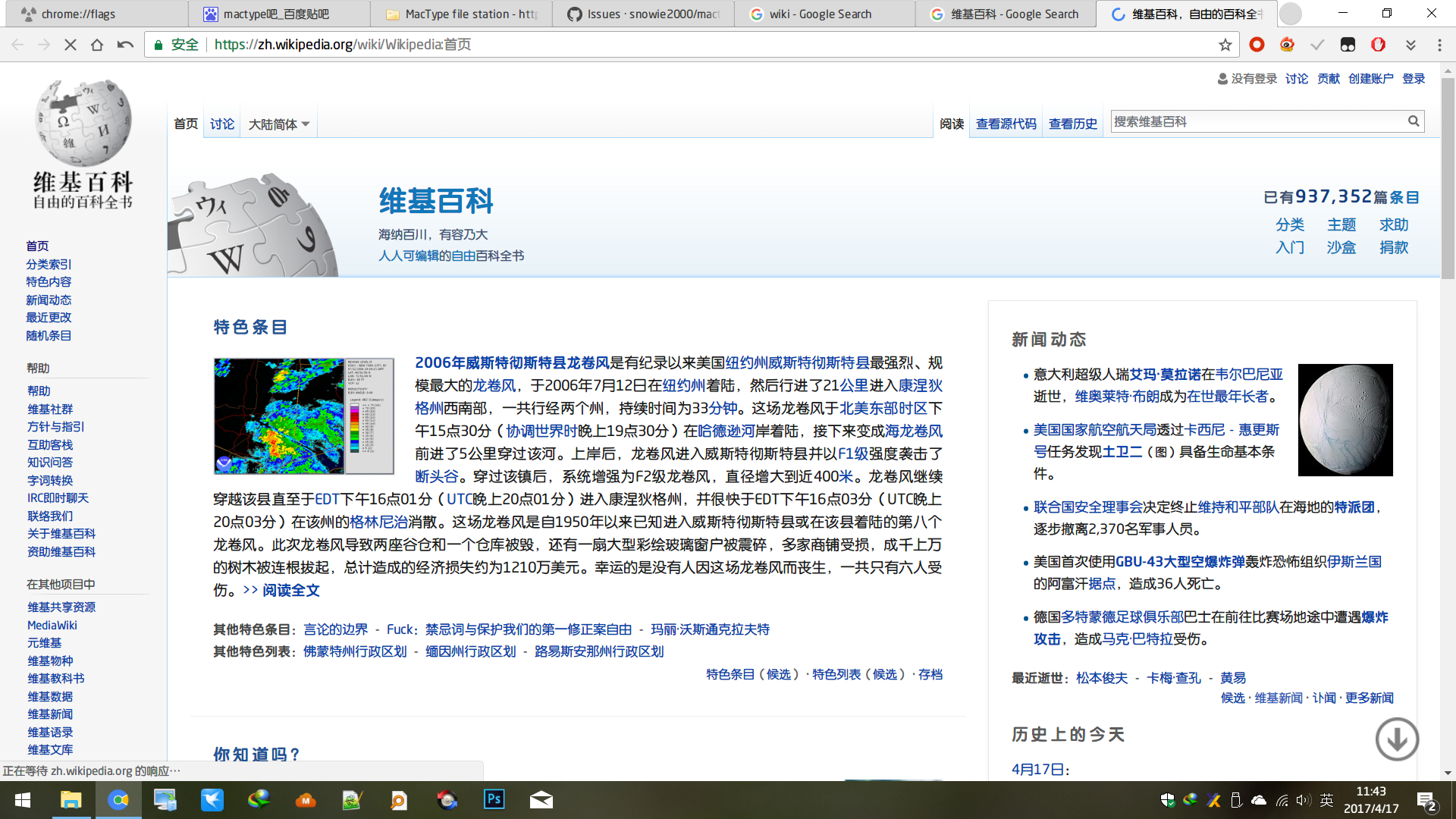This screenshot has width=1456, height=819.
Task: Click the Wikipedia search magnifier icon
Action: click(x=1413, y=121)
